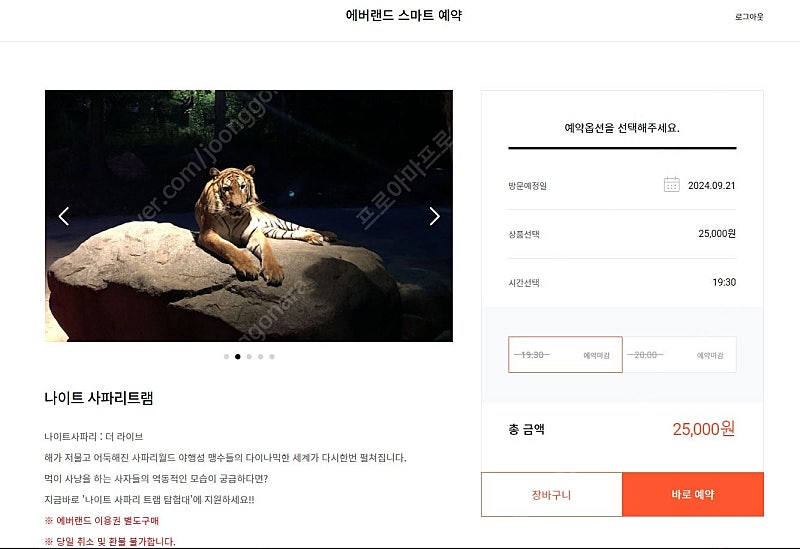Click the 장바구니 cart button

pyautogui.click(x=552, y=494)
